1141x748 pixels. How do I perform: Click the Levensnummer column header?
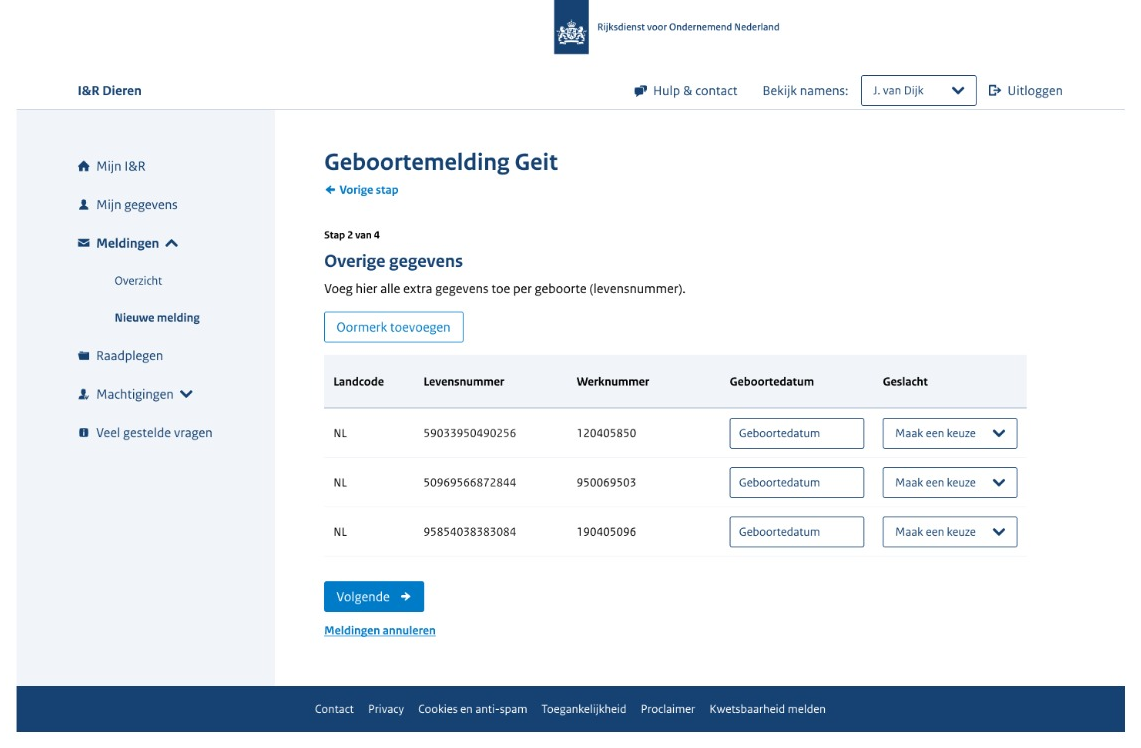(464, 381)
